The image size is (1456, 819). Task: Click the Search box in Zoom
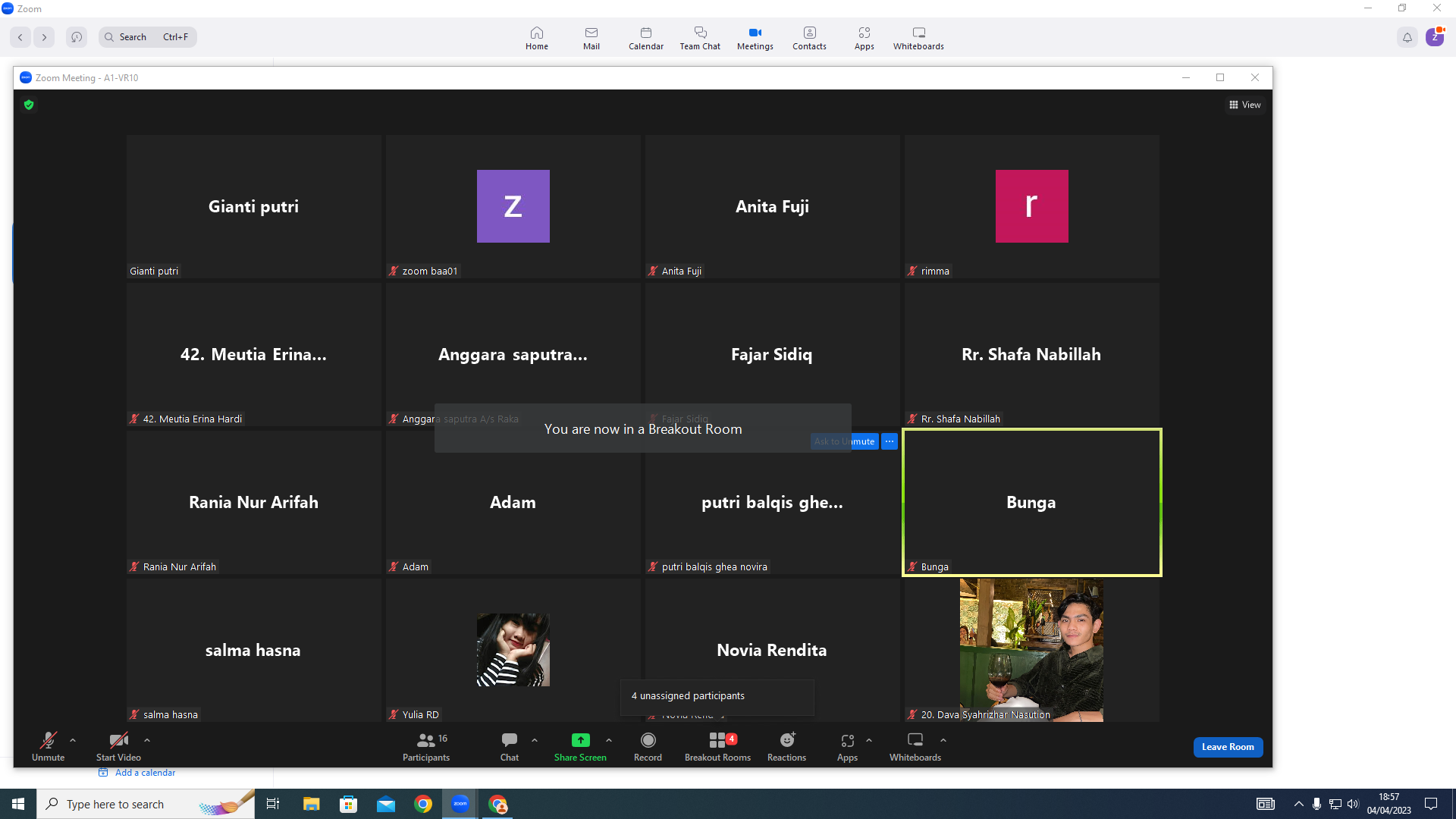(x=147, y=37)
